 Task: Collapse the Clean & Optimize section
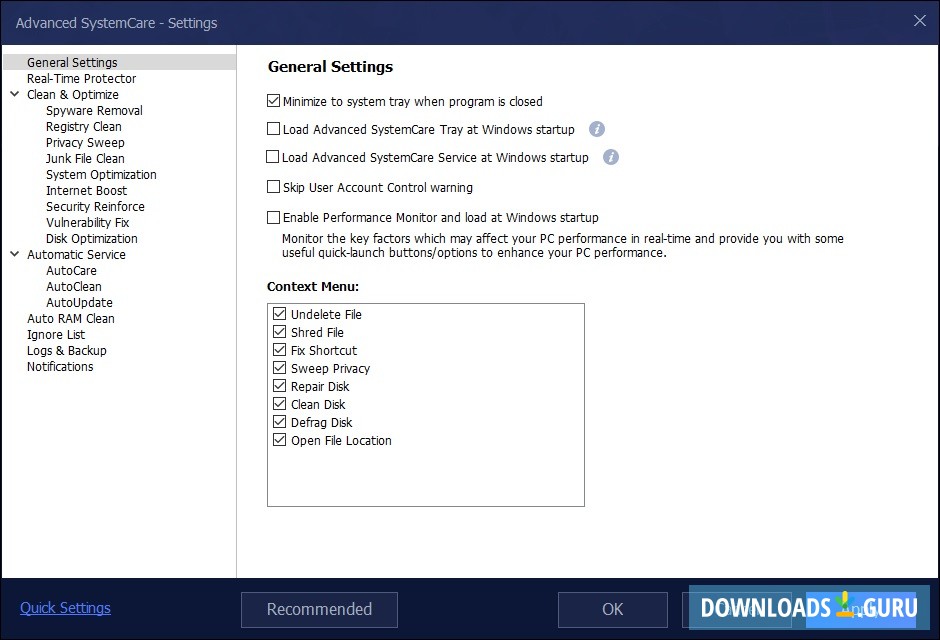[x=14, y=94]
